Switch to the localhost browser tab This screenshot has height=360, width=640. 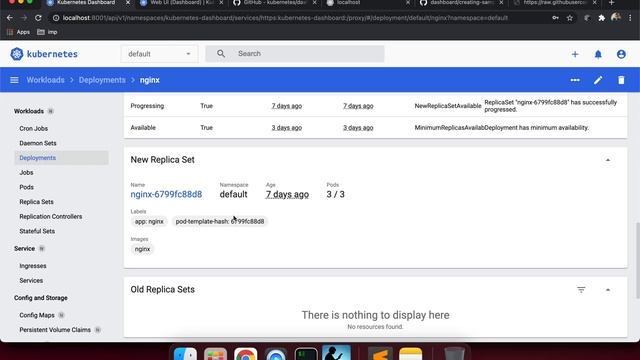coord(367,3)
